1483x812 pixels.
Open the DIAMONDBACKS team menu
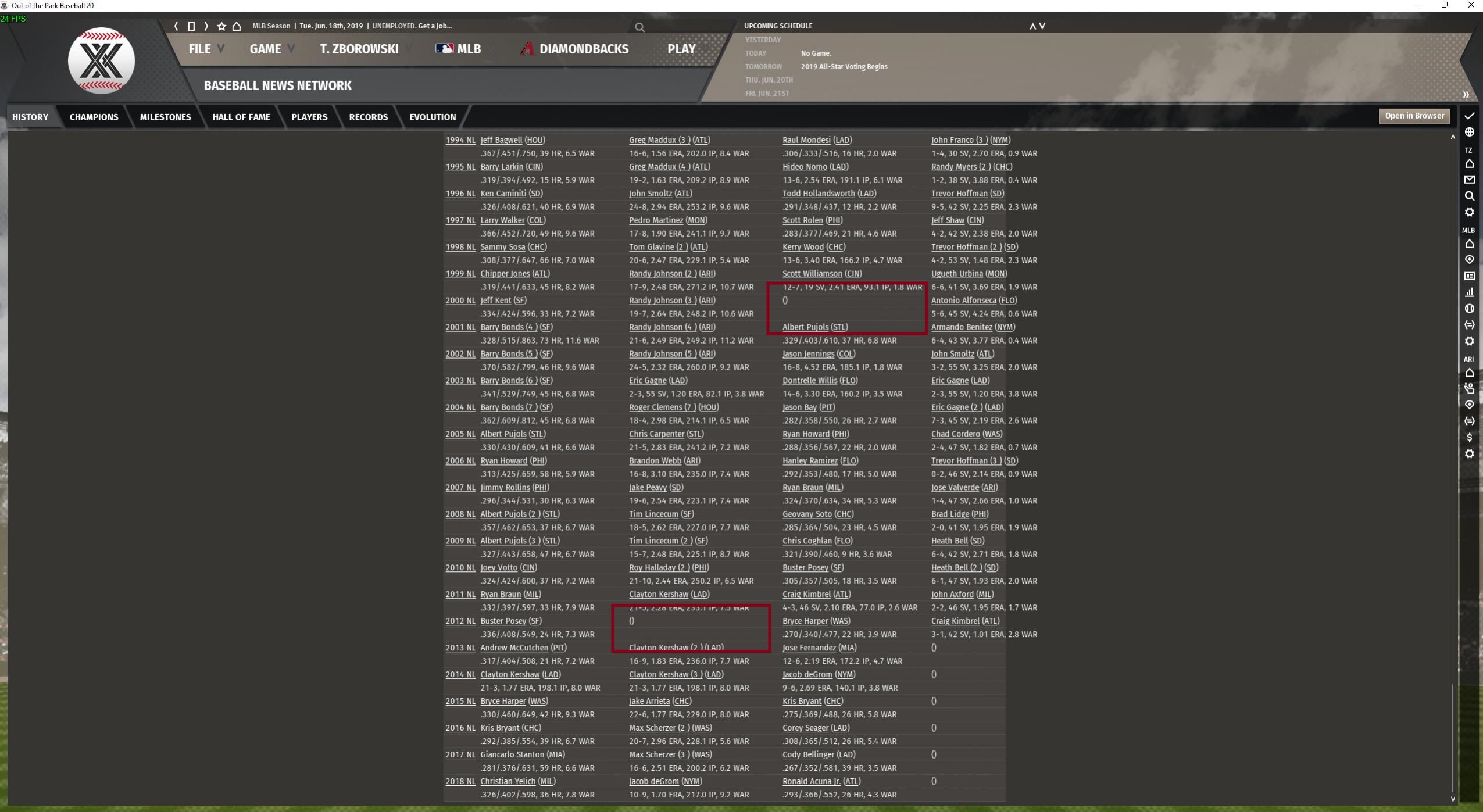coord(574,49)
